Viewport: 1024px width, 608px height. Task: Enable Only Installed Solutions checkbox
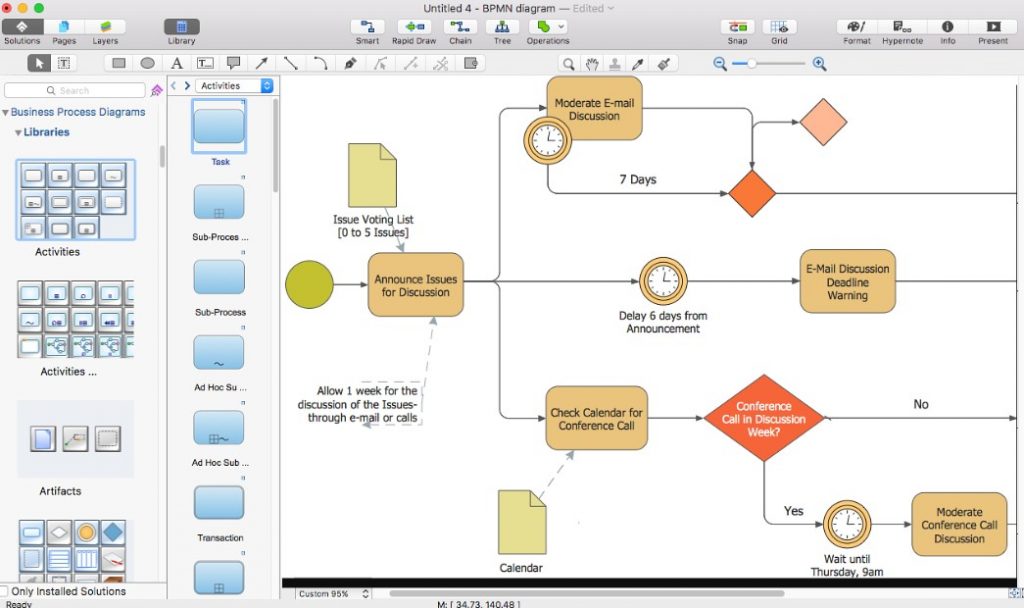point(4,591)
